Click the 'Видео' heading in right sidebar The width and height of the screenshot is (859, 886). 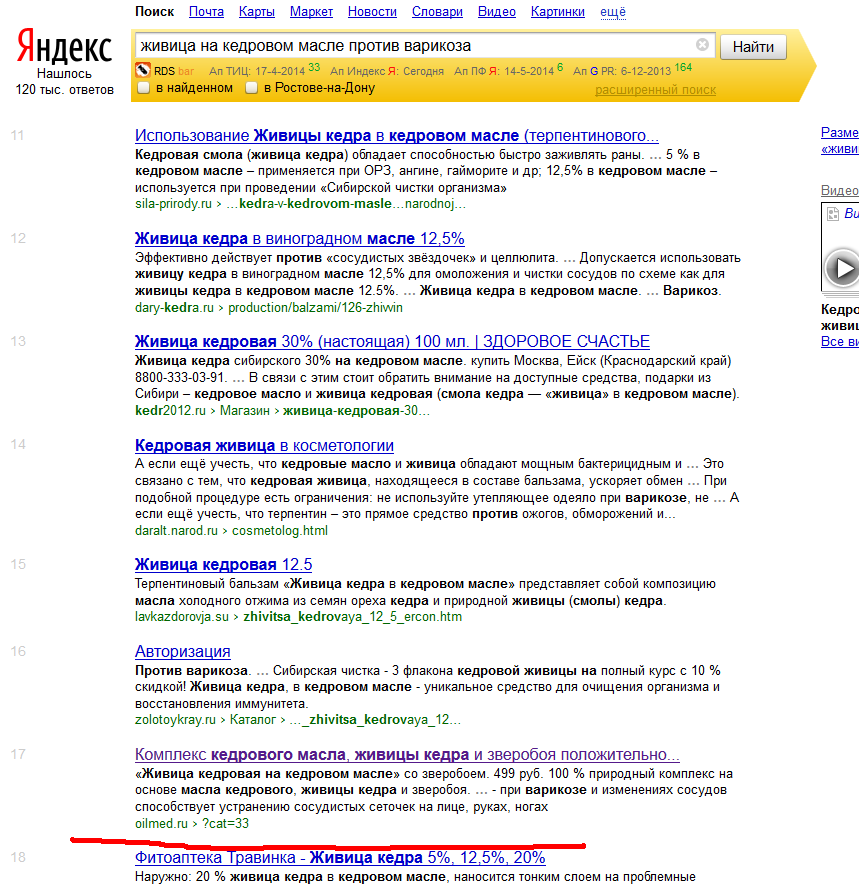coord(840,190)
